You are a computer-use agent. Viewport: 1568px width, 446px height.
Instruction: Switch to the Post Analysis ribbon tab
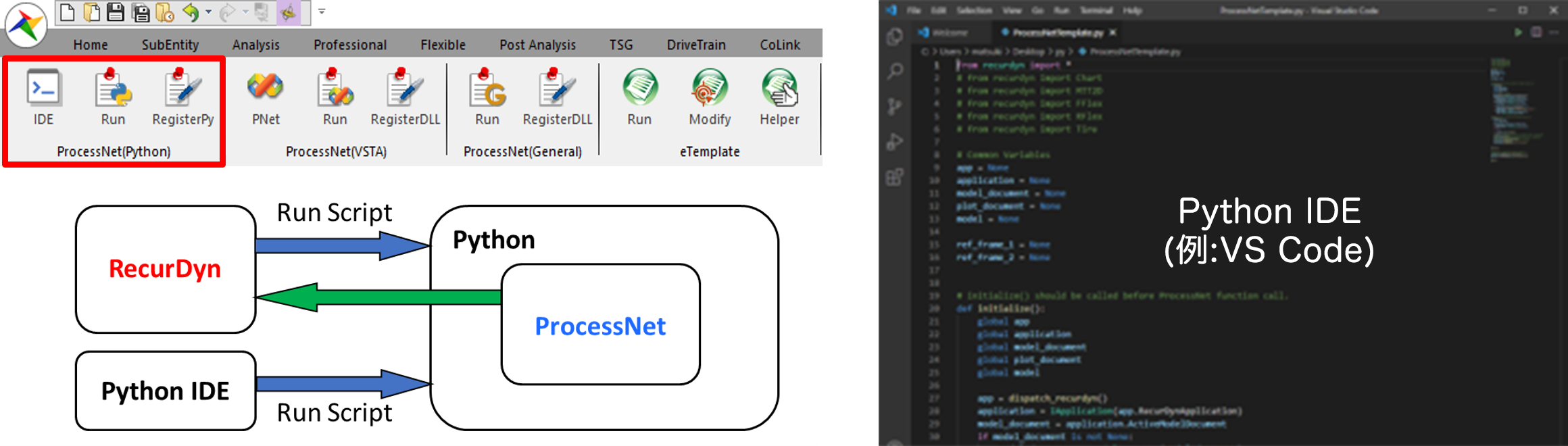click(538, 45)
